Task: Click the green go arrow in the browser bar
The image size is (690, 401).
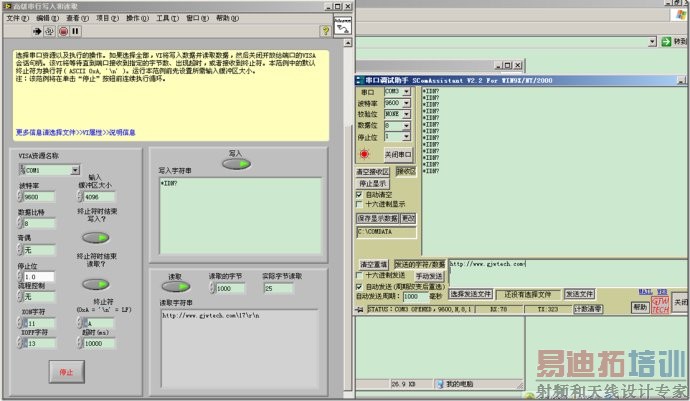Action: pos(666,41)
